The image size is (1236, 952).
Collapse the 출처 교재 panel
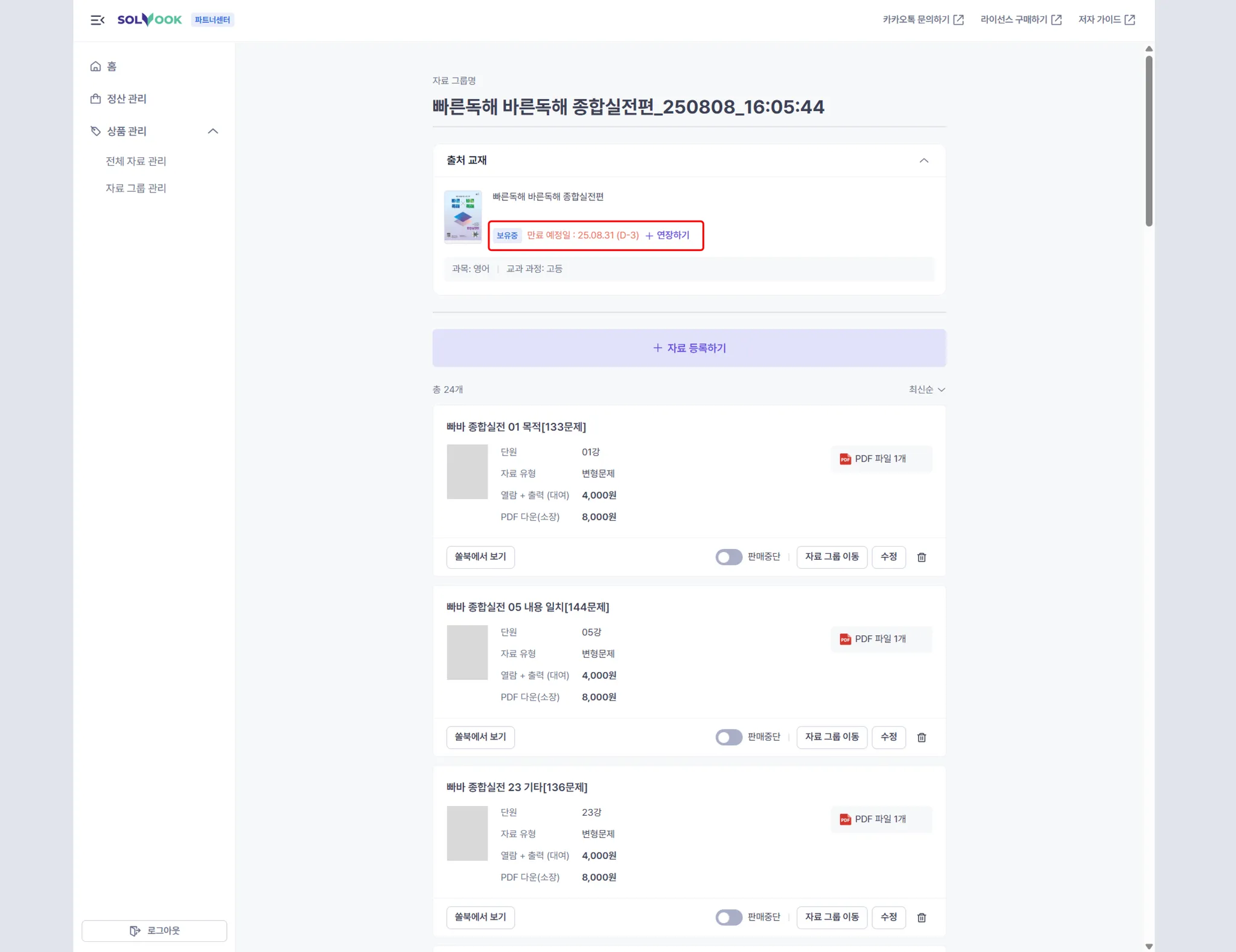point(923,160)
